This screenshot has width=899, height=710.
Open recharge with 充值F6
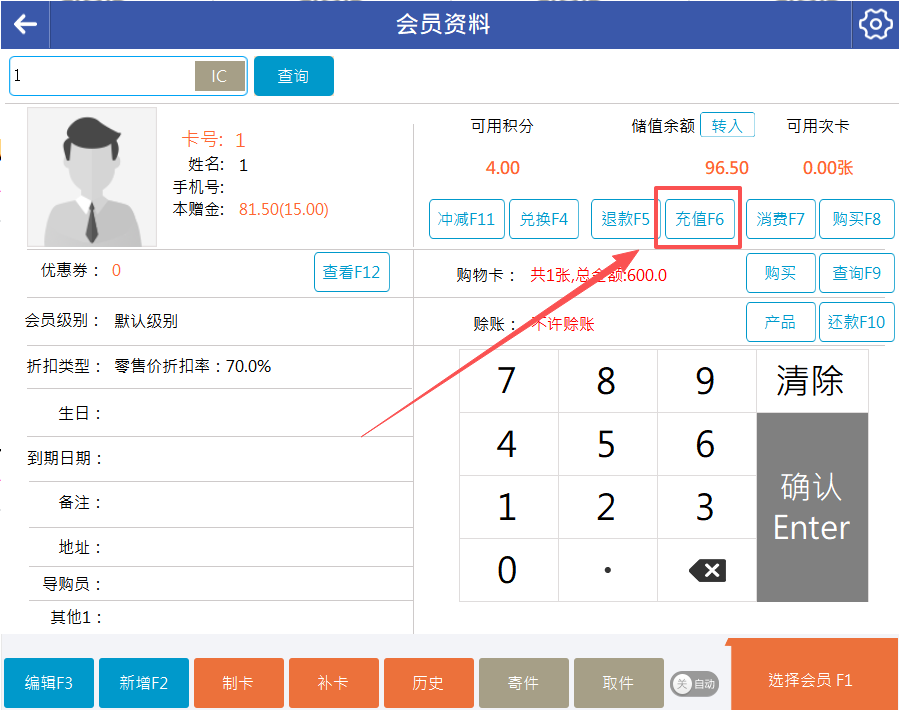coord(699,219)
